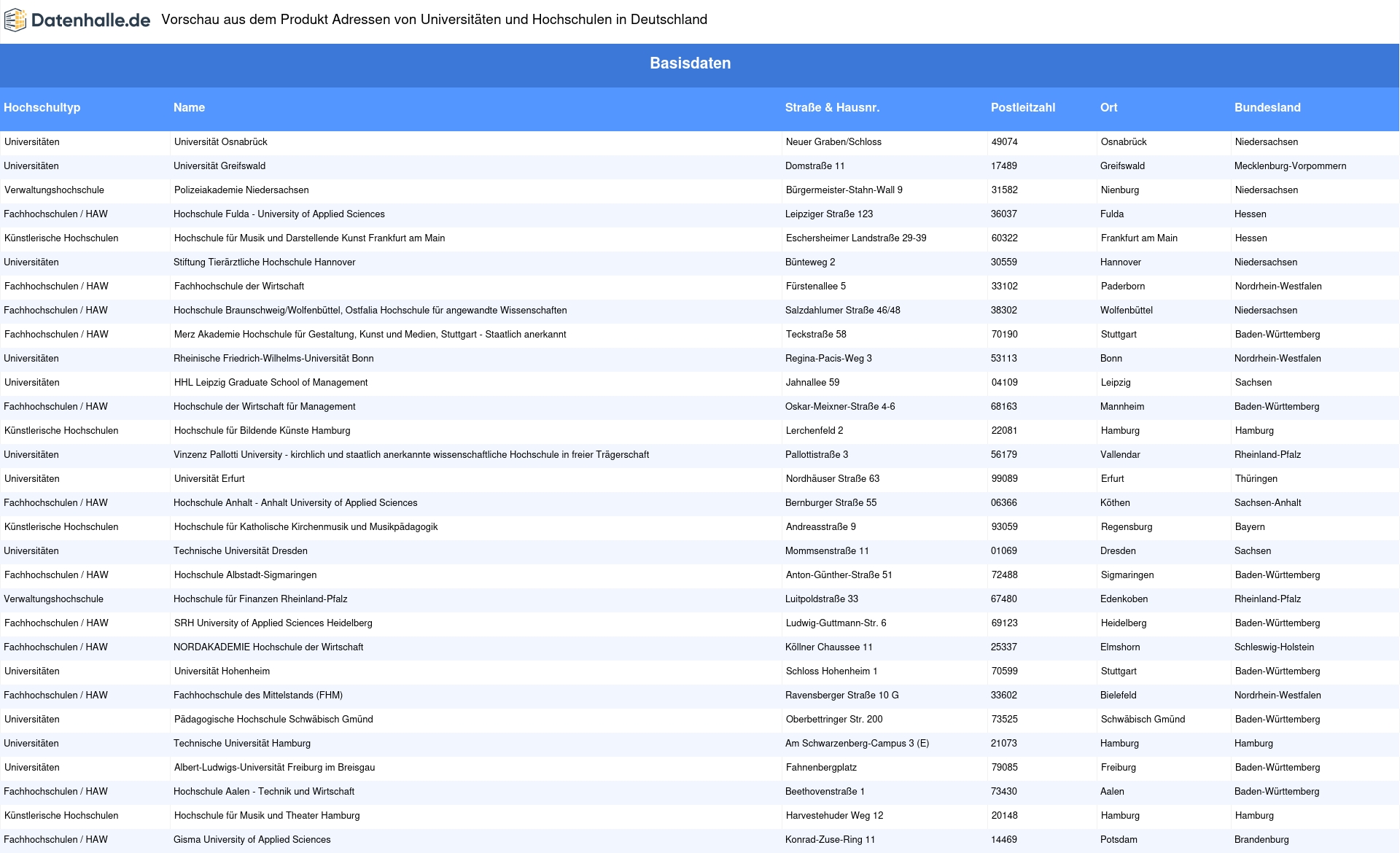
Task: Select SRH University of Applied Sciences Heidelberg
Action: pyautogui.click(x=273, y=623)
